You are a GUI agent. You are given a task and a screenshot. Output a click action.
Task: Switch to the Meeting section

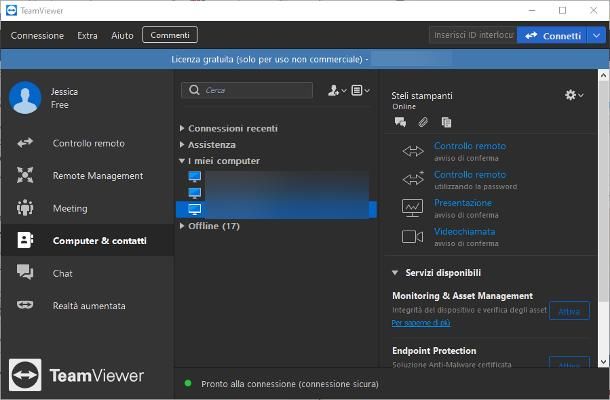pos(88,209)
